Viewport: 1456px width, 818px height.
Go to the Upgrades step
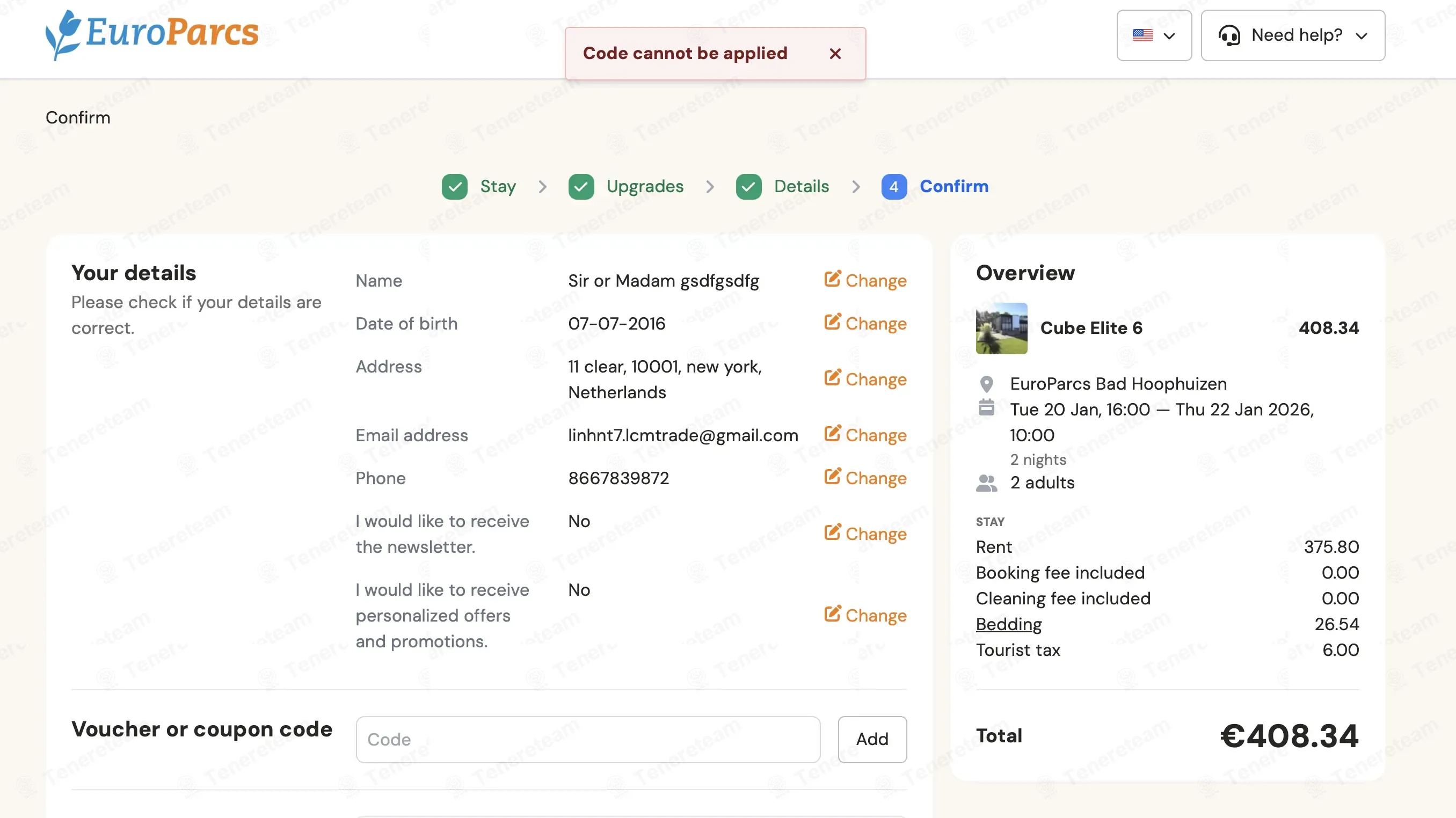click(645, 186)
